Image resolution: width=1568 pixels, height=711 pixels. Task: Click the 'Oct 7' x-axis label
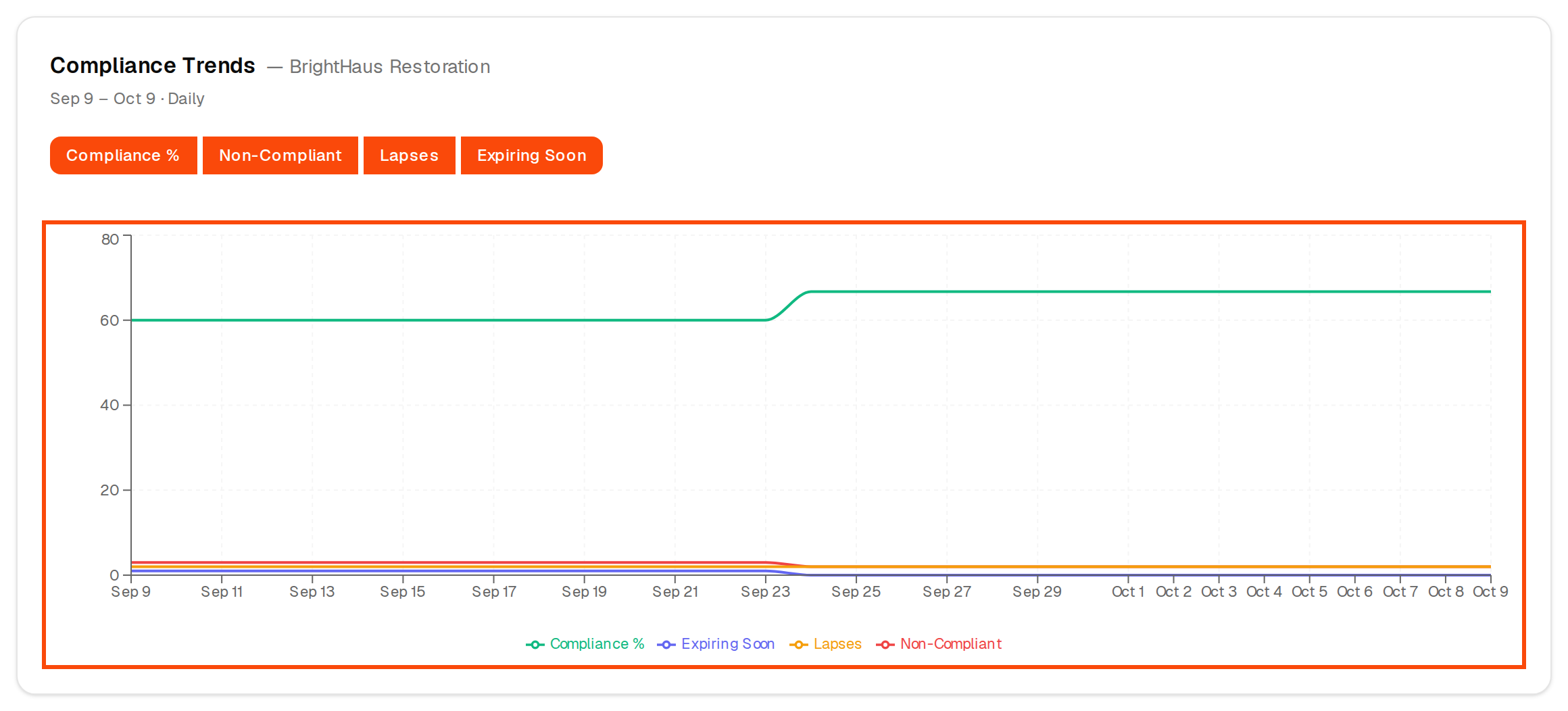click(1400, 592)
